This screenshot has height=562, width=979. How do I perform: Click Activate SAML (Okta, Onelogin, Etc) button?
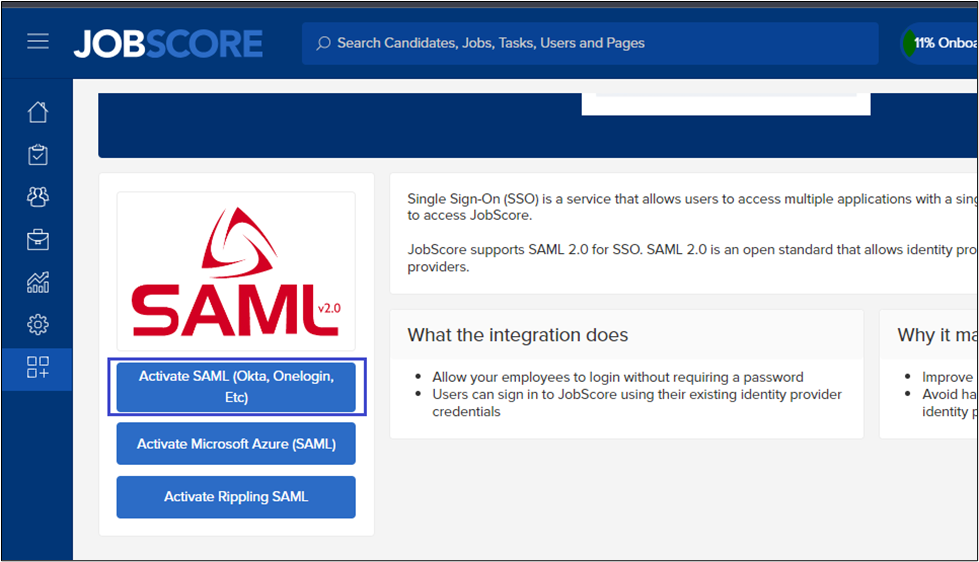pyautogui.click(x=236, y=386)
